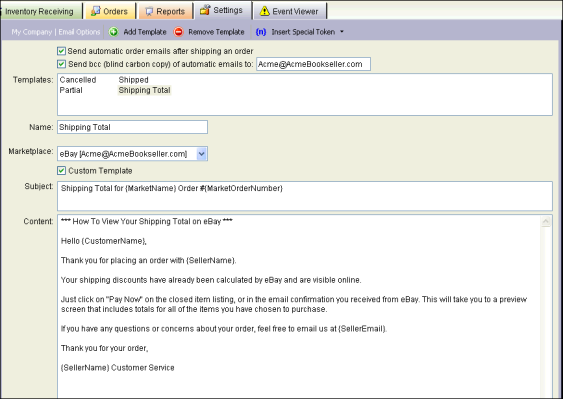
Task: Click the Insert Special Token label
Action: click(303, 32)
